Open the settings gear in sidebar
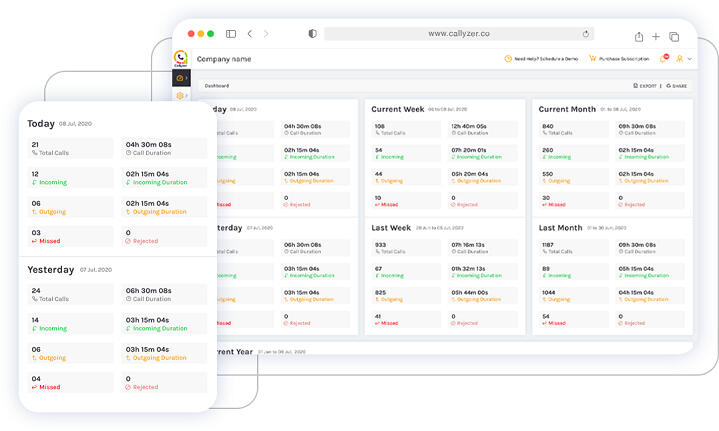 click(x=180, y=96)
